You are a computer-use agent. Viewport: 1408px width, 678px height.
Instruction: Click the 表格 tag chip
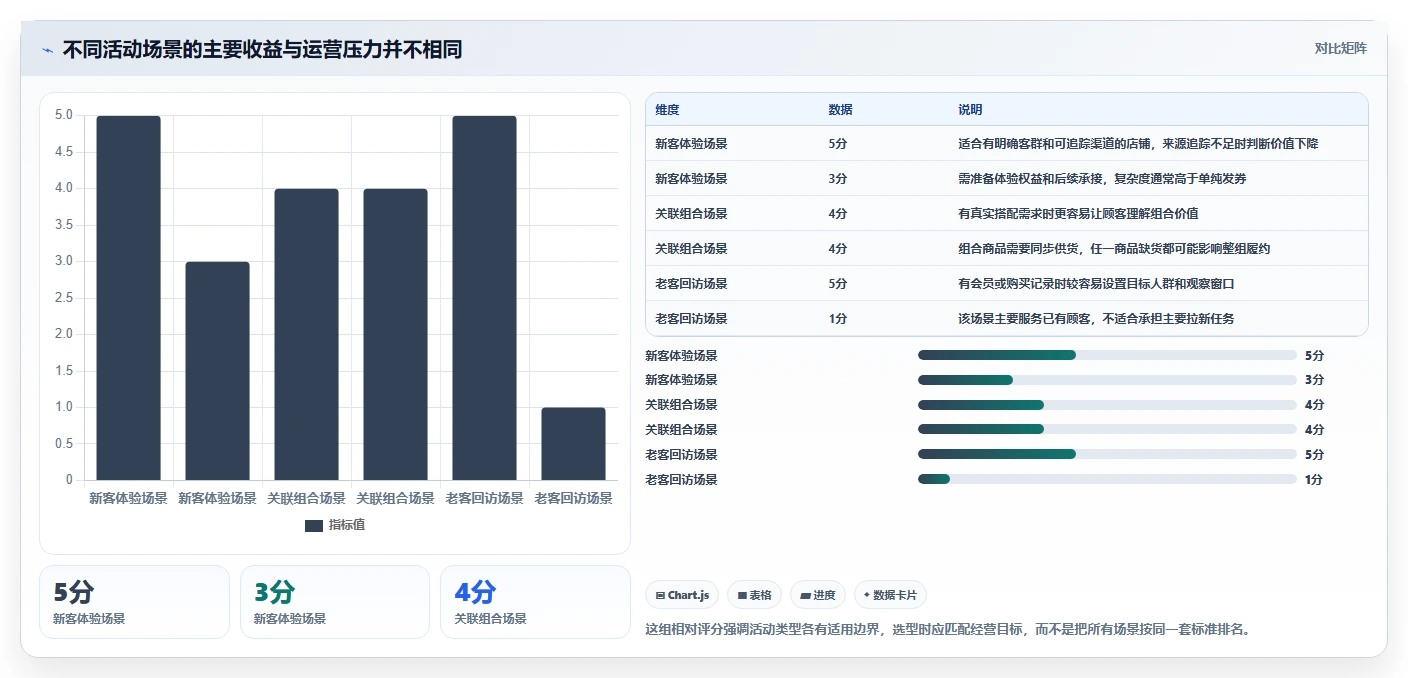point(754,595)
